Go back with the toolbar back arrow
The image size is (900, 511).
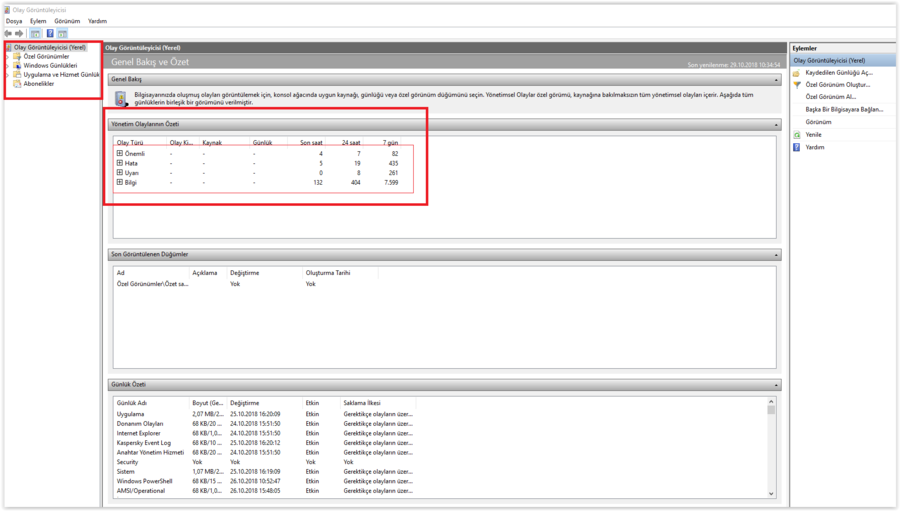(8, 33)
